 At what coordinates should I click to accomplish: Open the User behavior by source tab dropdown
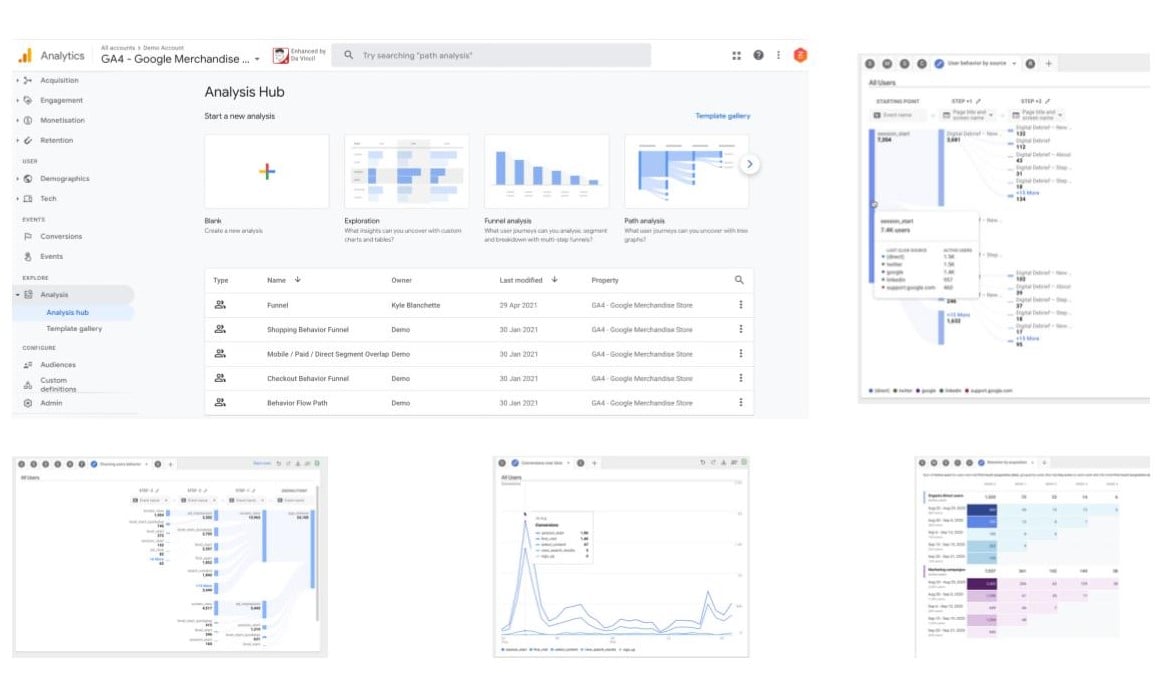point(1014,64)
